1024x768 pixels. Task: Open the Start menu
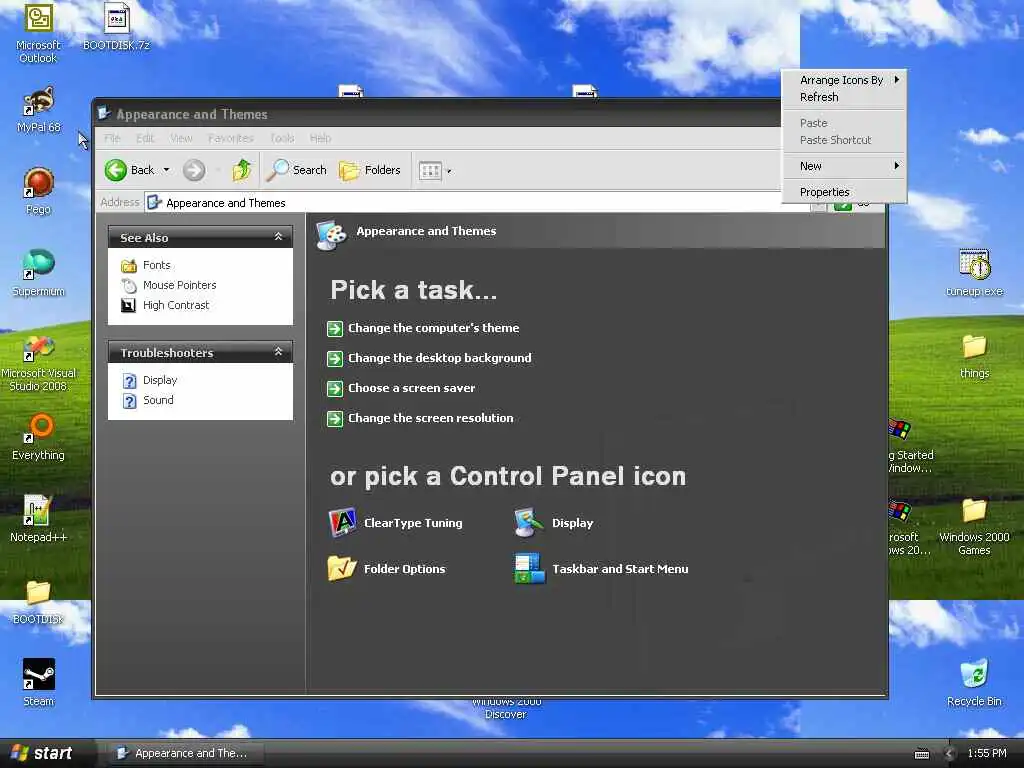43,753
